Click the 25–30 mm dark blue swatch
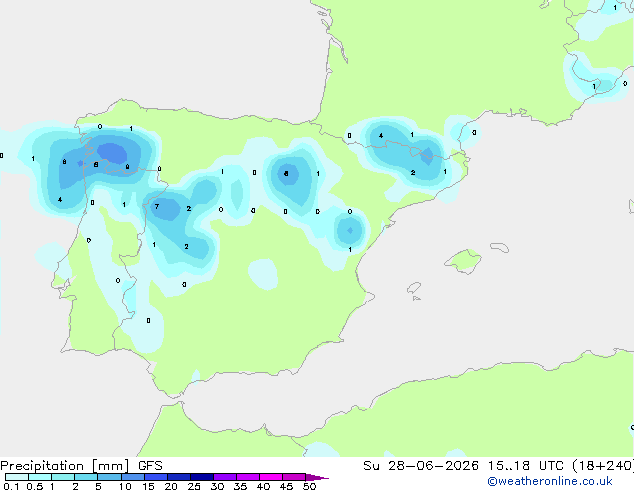The height and width of the screenshot is (490, 634). coord(201,477)
